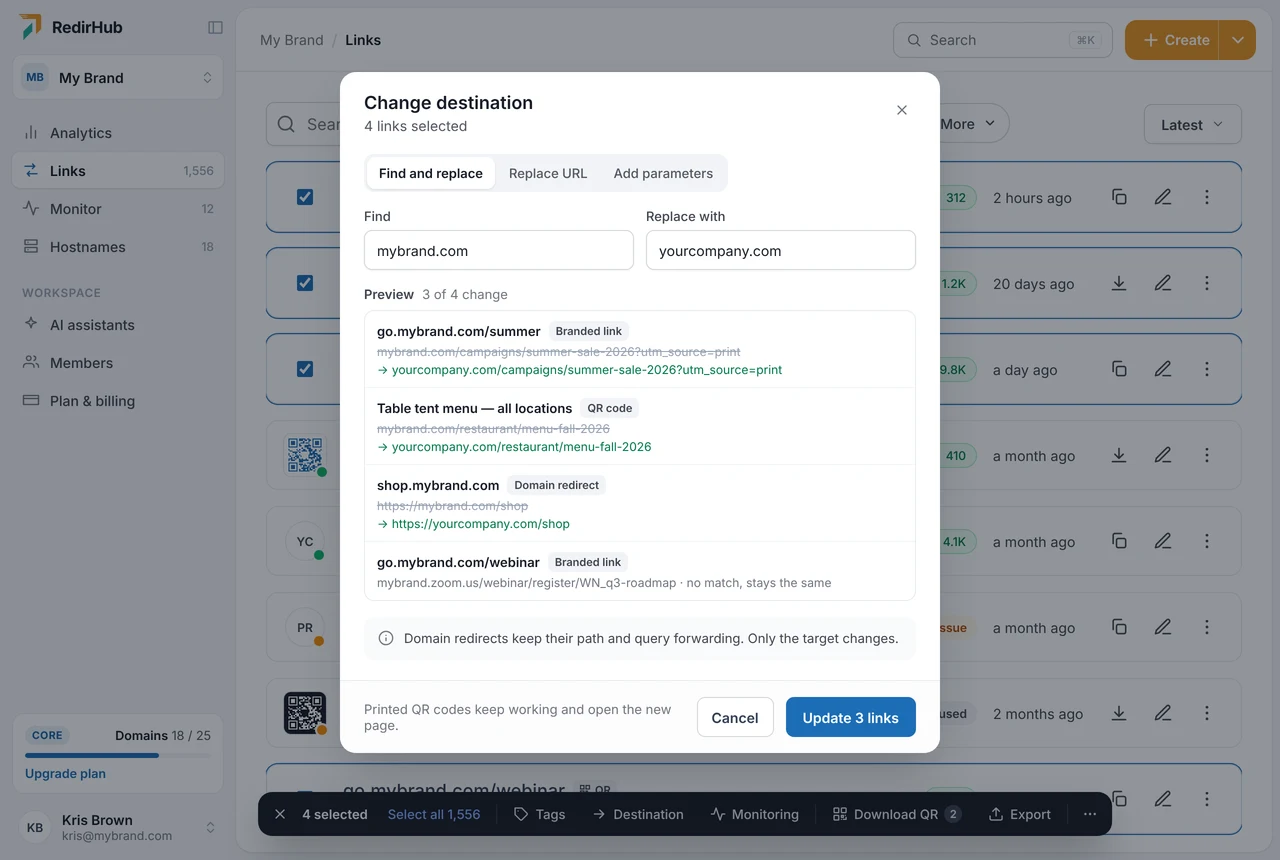
Task: Click Monitoring in the bulk action bar
Action: [755, 814]
